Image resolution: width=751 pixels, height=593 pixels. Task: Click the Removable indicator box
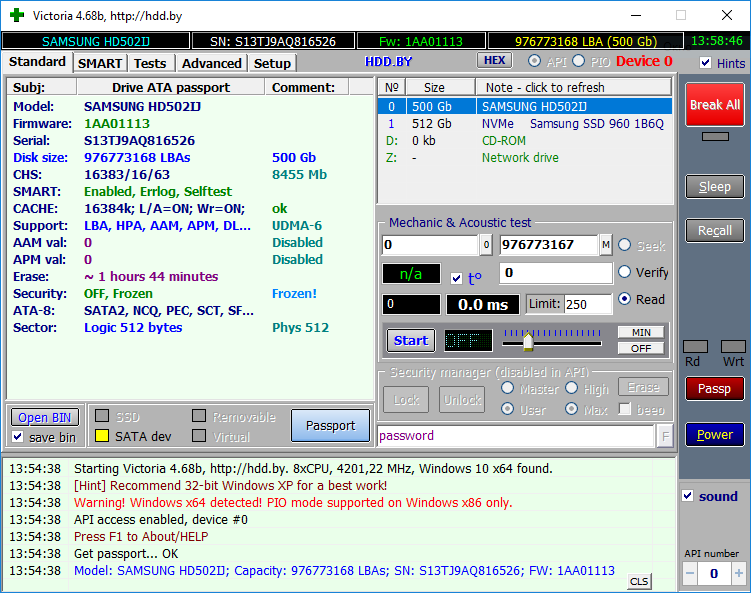pyautogui.click(x=199, y=415)
